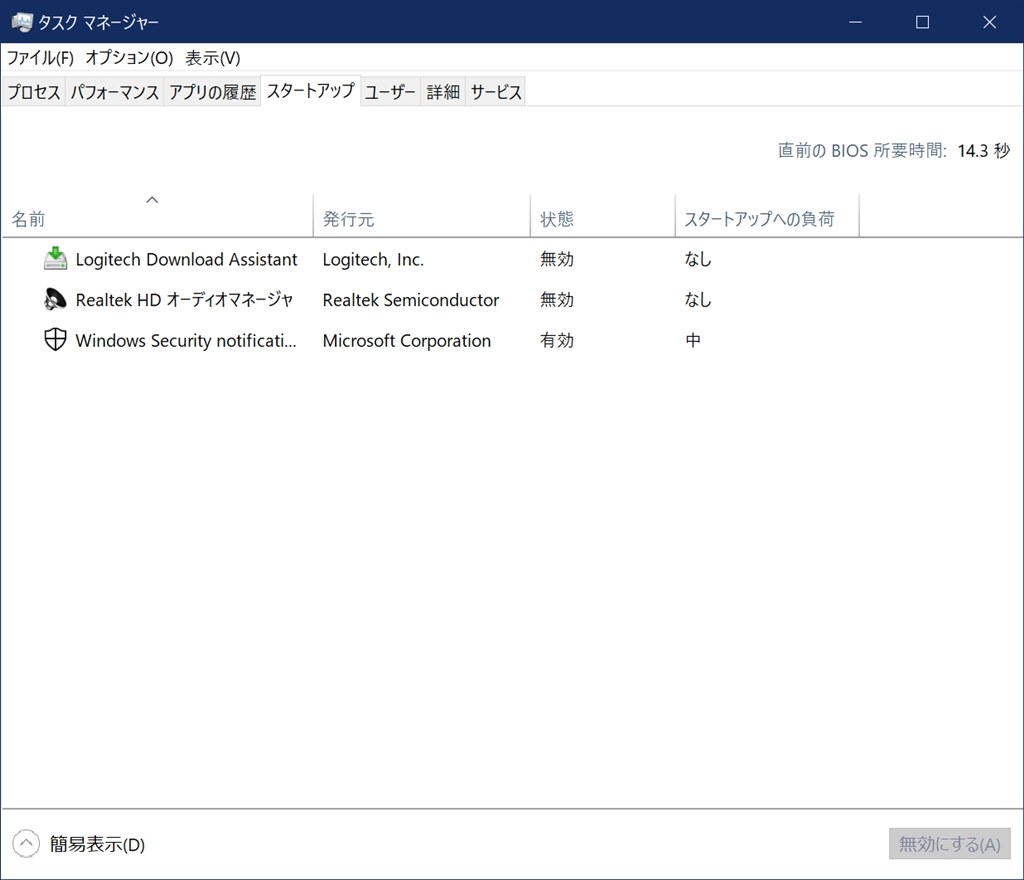This screenshot has width=1024, height=880.
Task: Switch to the プロセス tab
Action: coord(34,92)
